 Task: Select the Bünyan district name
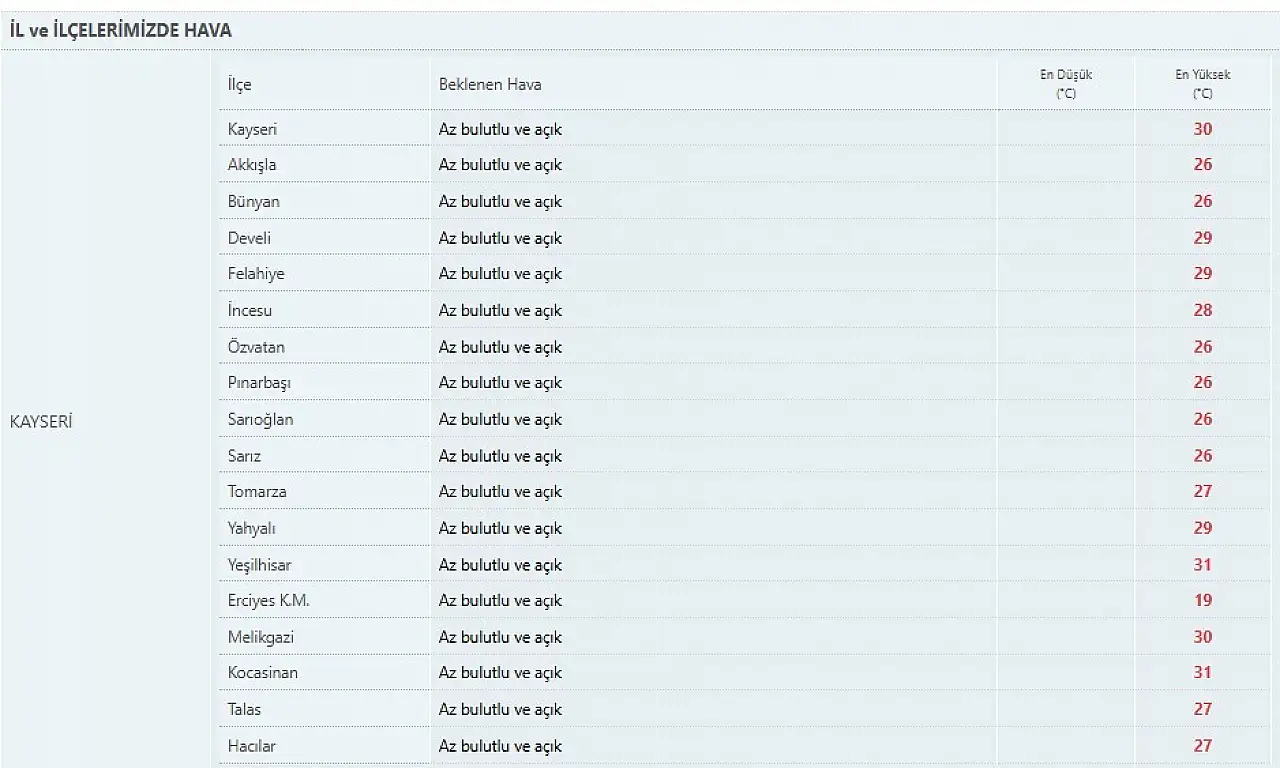[x=253, y=202]
